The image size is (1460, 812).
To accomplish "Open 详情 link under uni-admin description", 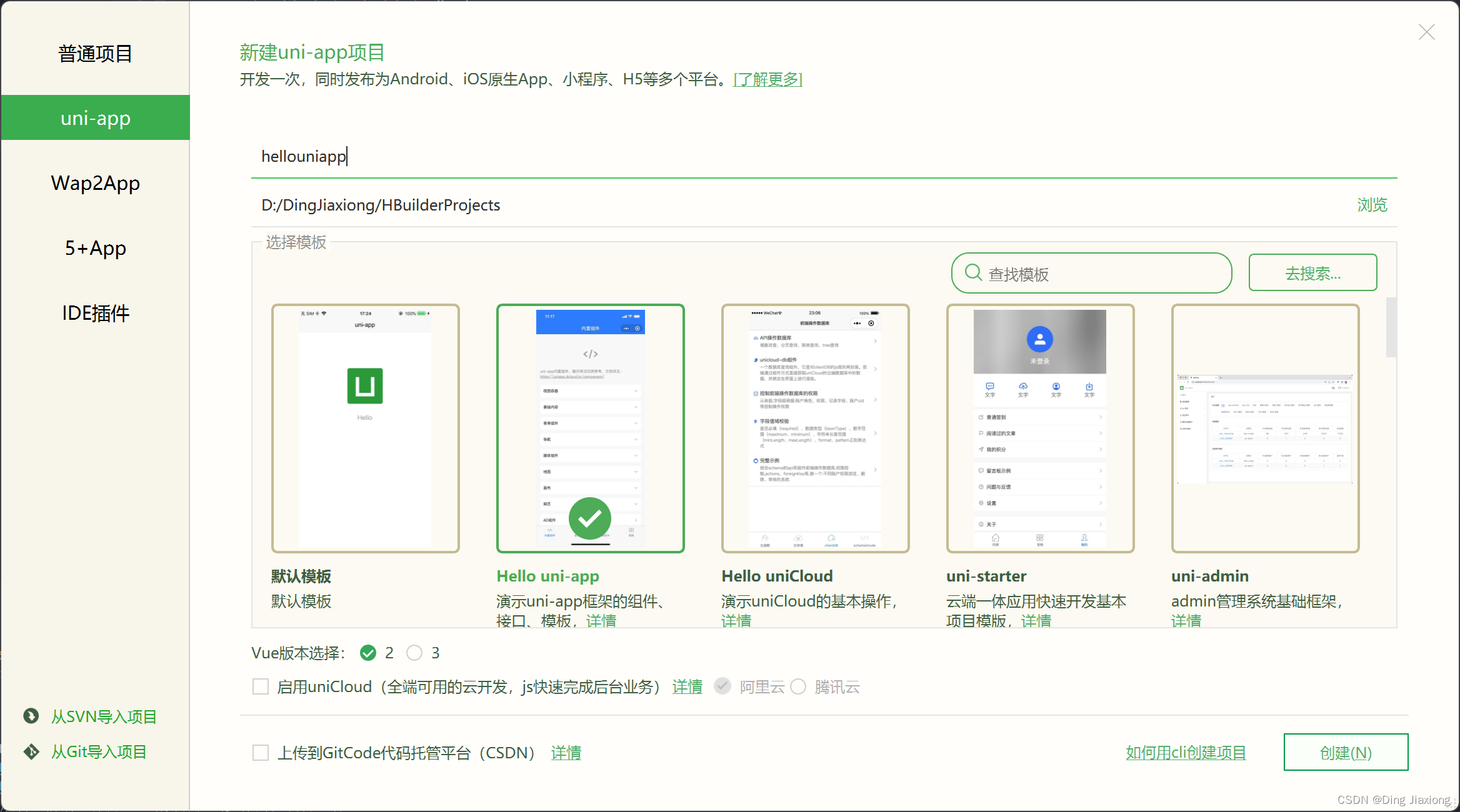I will [x=1186, y=620].
